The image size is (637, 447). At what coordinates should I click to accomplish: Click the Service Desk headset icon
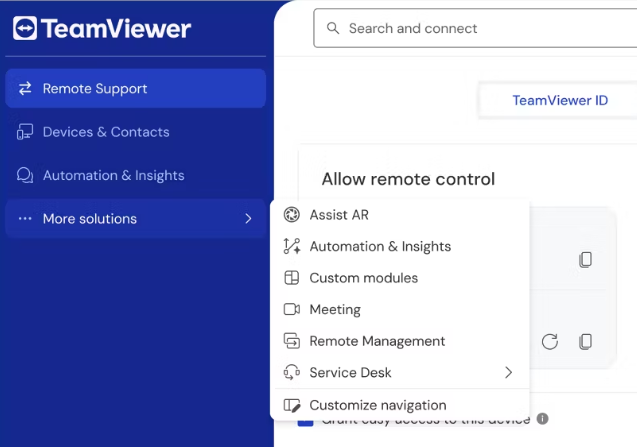pyautogui.click(x=291, y=372)
